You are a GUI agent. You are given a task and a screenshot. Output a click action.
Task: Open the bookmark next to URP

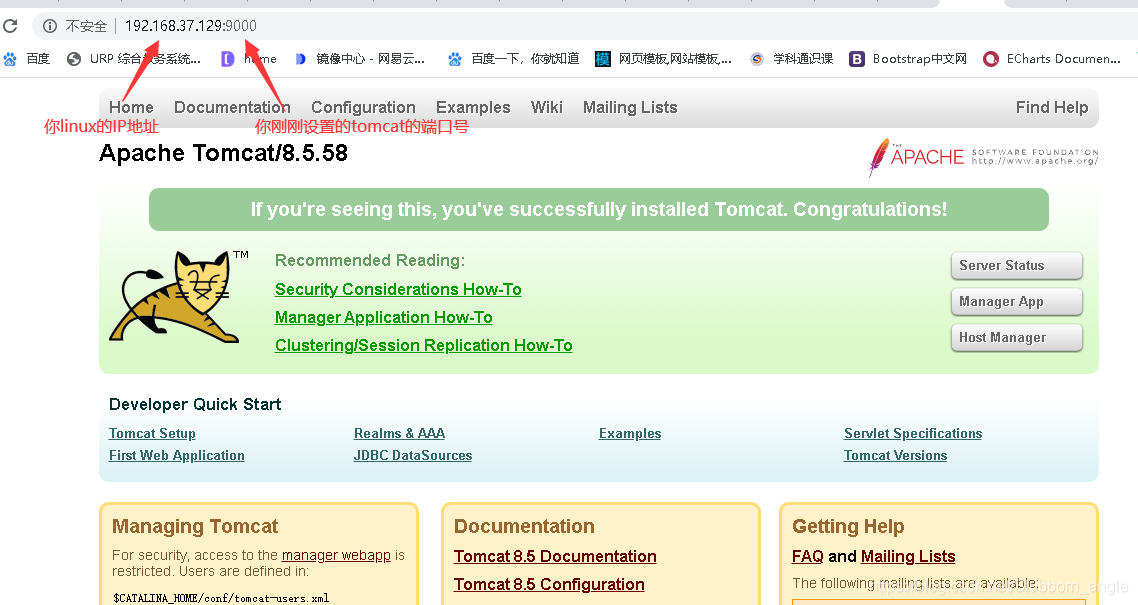[x=249, y=59]
